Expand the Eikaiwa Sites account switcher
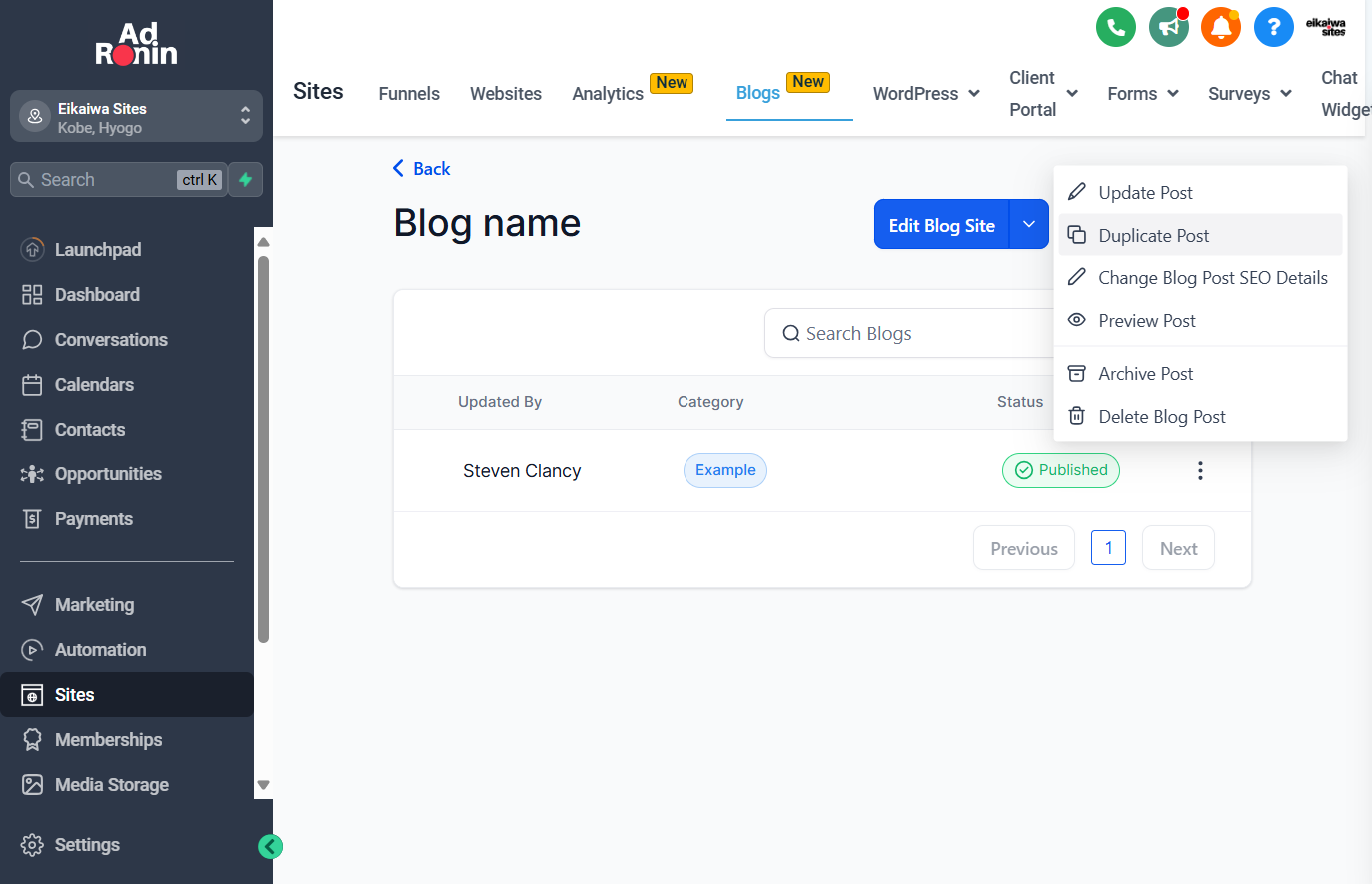1372x884 pixels. point(136,117)
